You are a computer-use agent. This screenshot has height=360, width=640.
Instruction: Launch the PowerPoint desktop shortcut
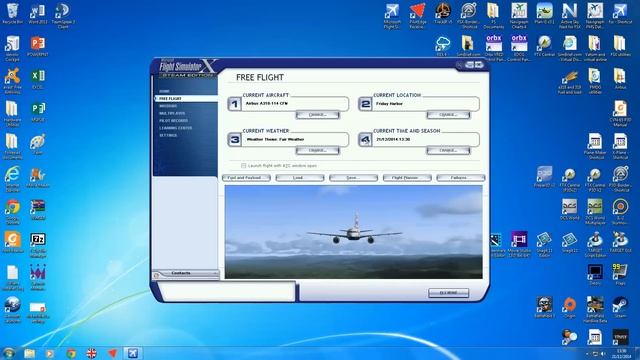point(38,43)
